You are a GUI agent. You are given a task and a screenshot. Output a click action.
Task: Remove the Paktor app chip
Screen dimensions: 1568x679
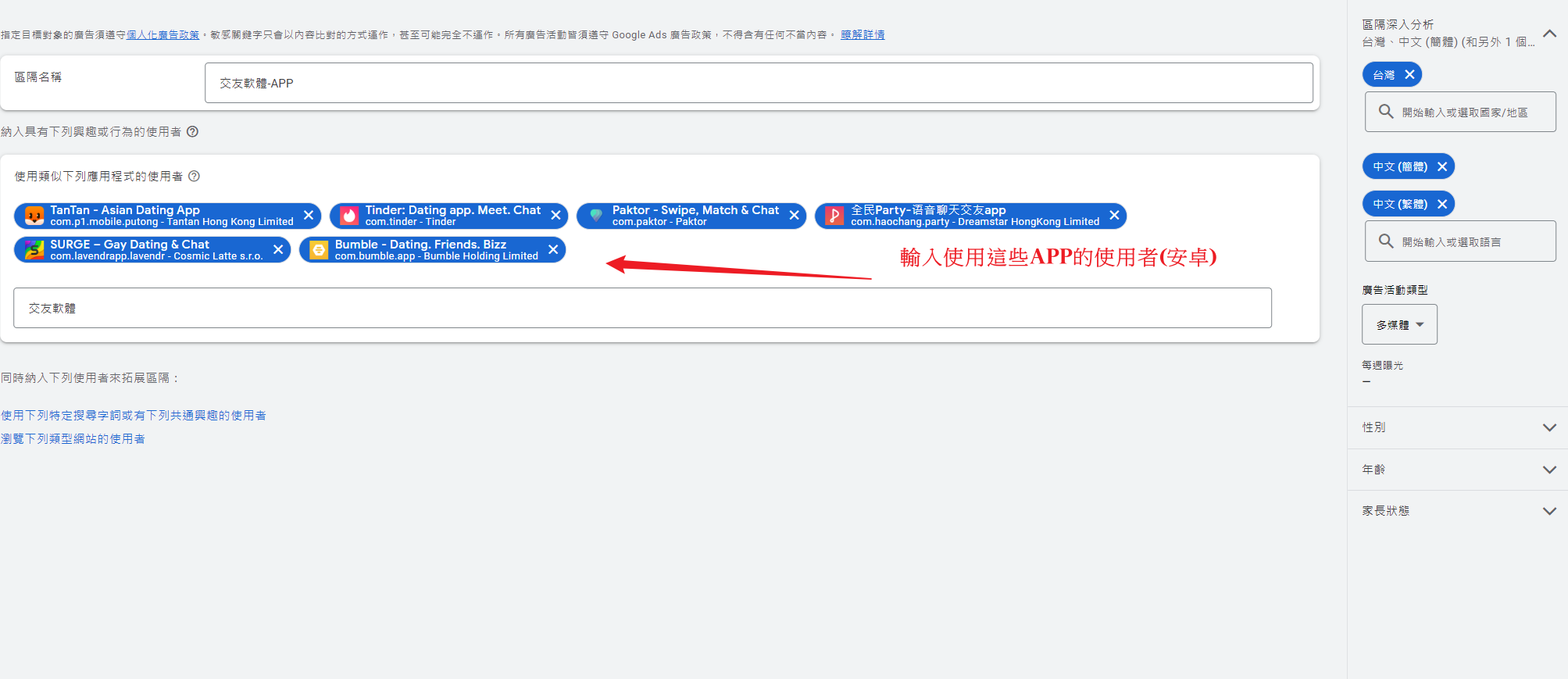pos(794,216)
